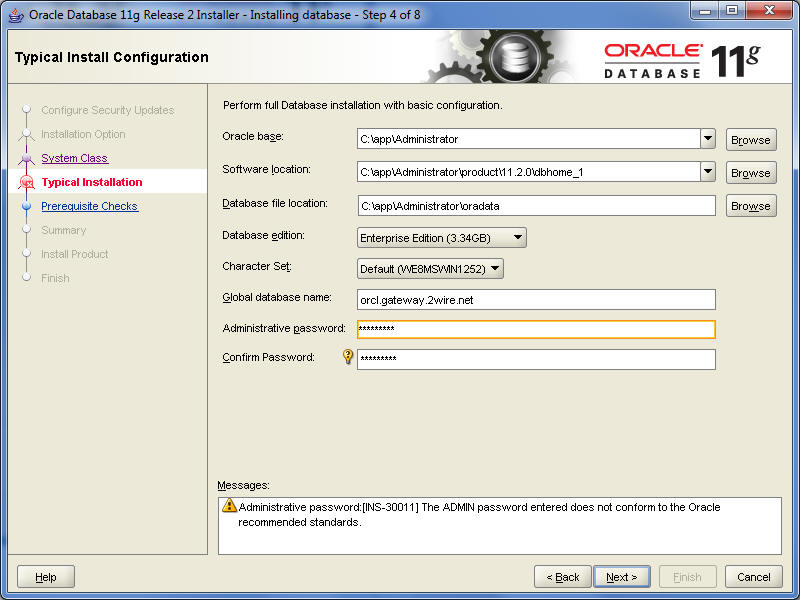This screenshot has width=800, height=600.
Task: Click the Typical Install Configuration heading
Action: [112, 57]
